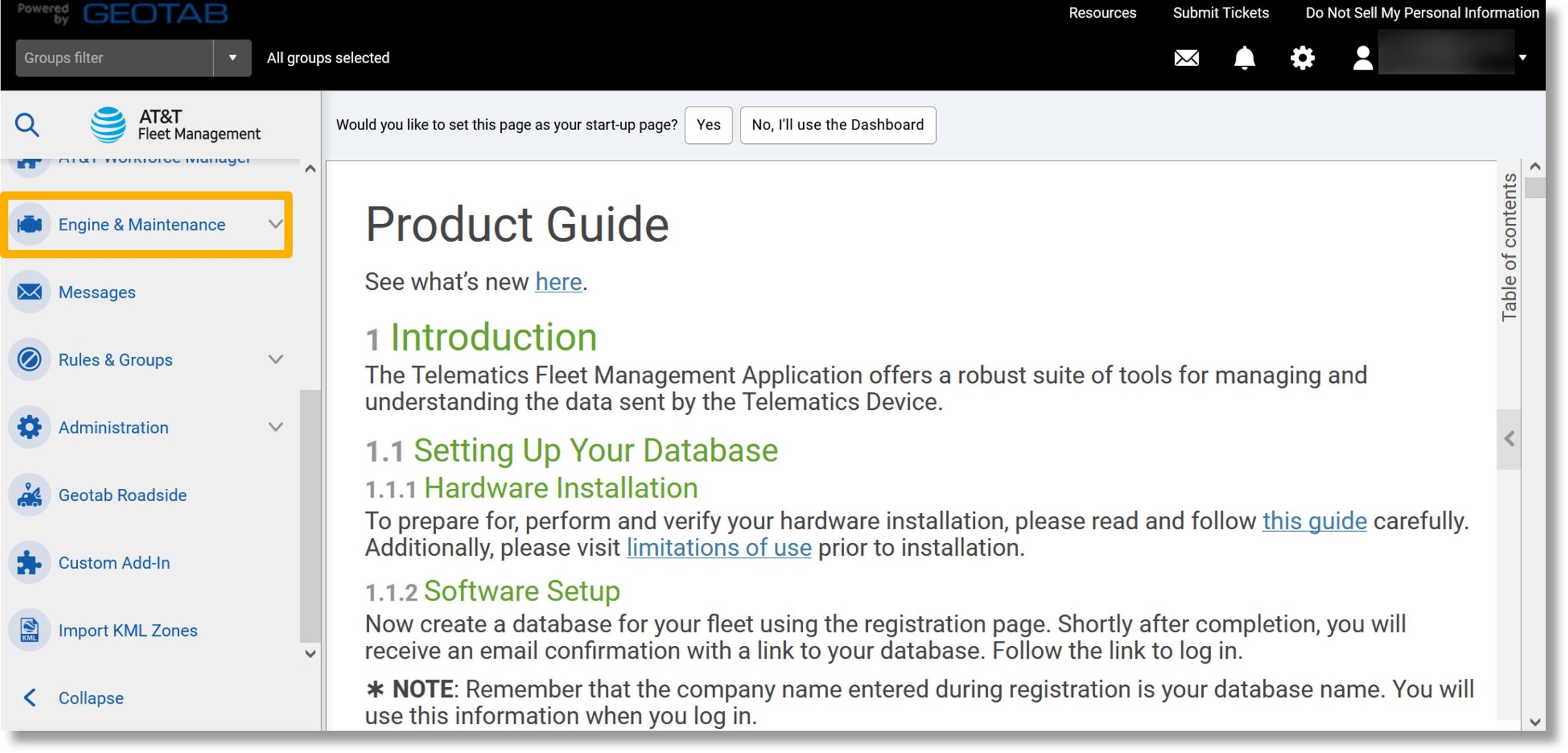
Task: Click Yes to set start-up page
Action: point(708,125)
